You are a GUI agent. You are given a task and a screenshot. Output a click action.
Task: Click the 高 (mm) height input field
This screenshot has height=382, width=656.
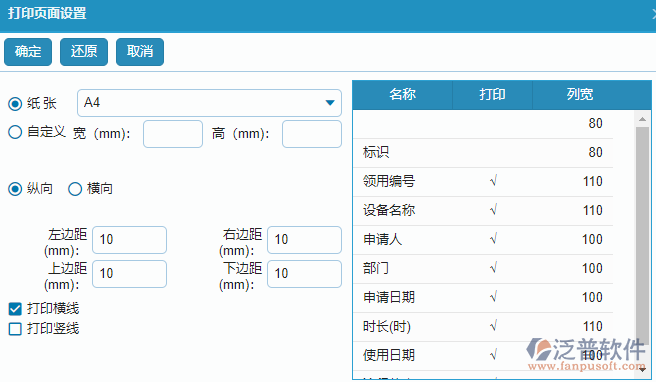coord(312,134)
